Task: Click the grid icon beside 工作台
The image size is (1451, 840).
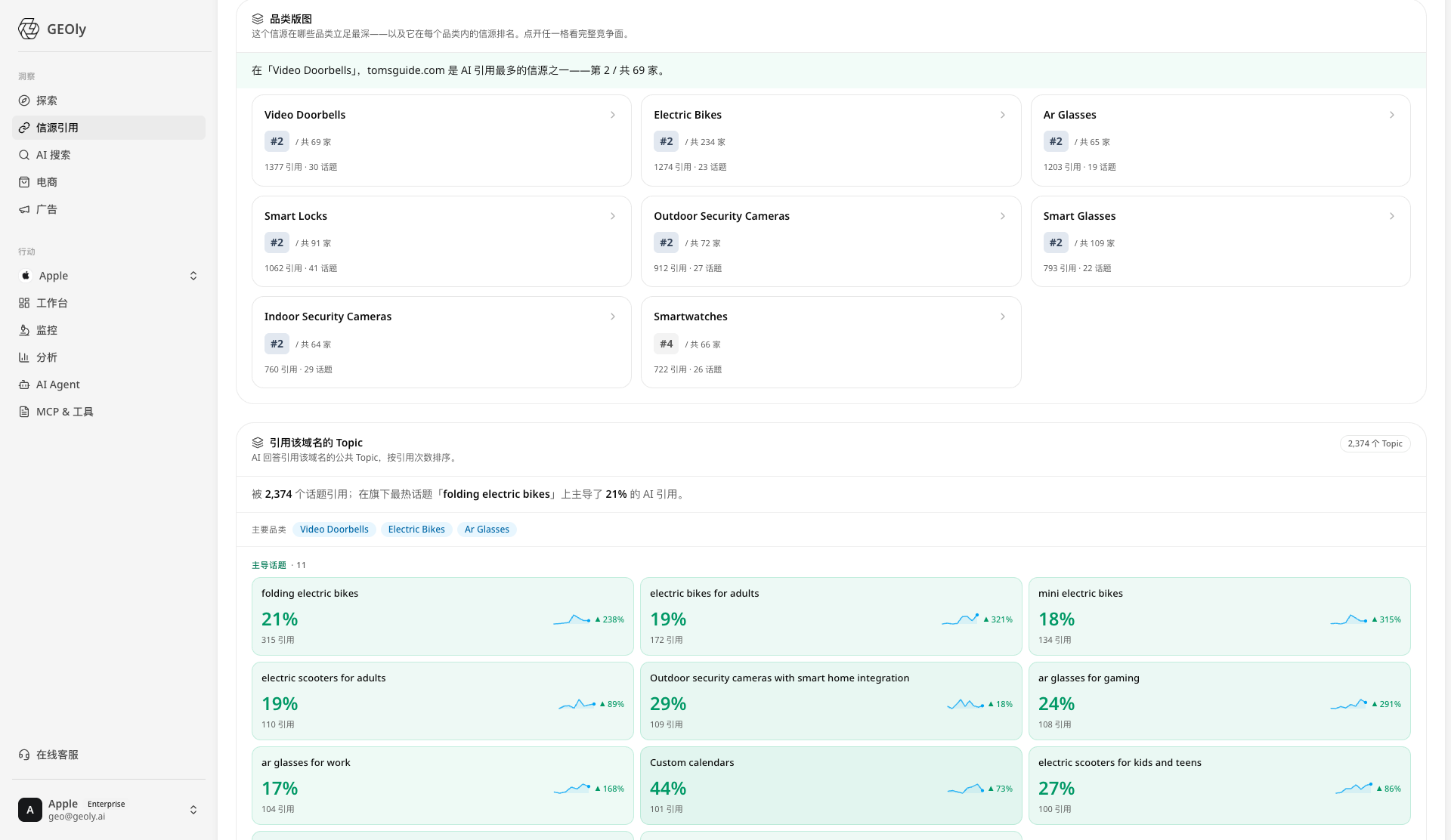Action: click(x=24, y=303)
